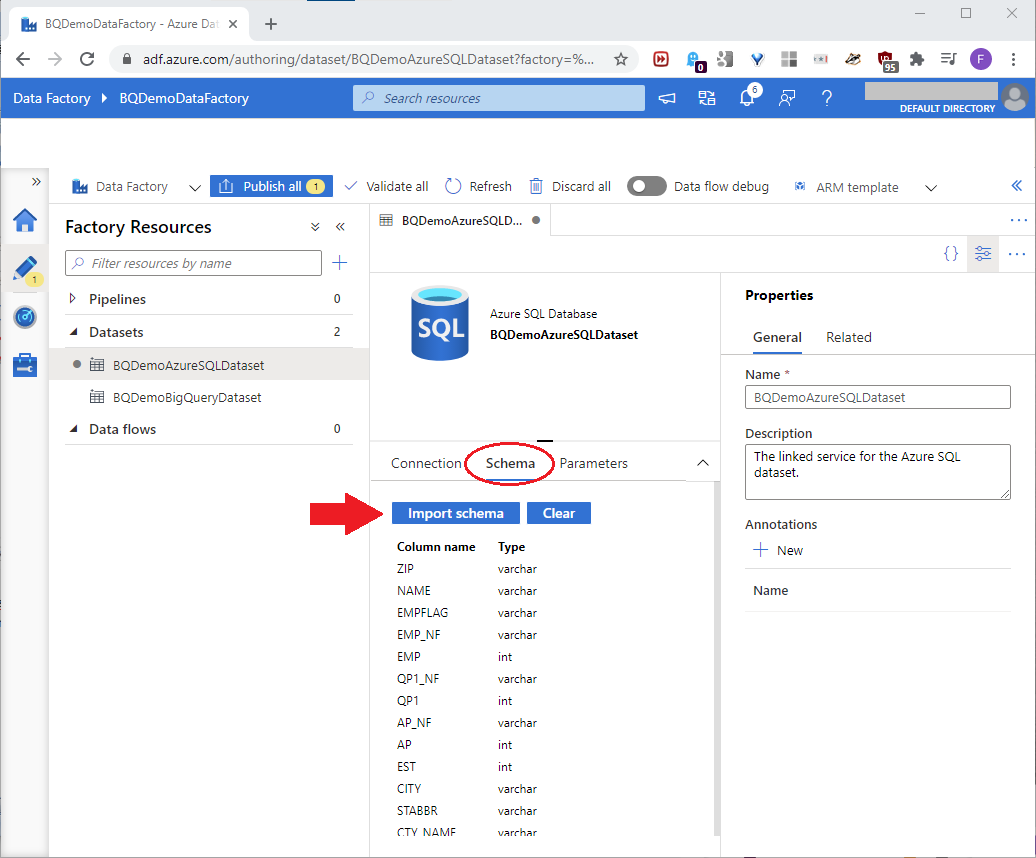Click Validate all
Viewport: 1036px width, 858px height.
[387, 187]
